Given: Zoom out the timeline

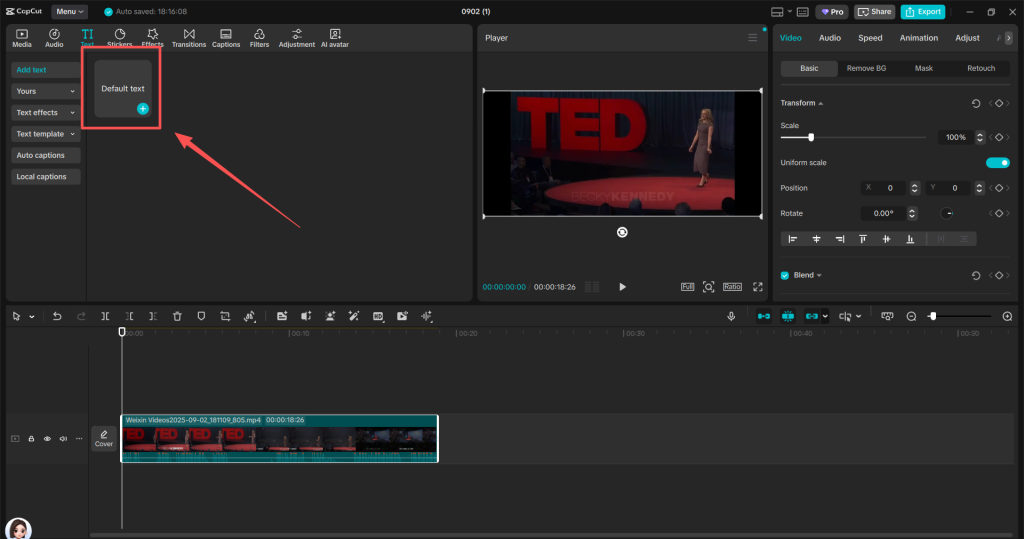Looking at the screenshot, I should click(912, 316).
